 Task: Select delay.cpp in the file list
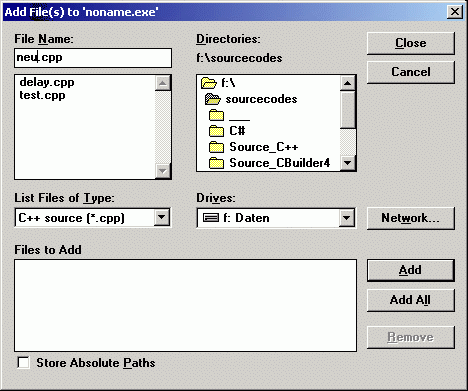tap(47, 82)
